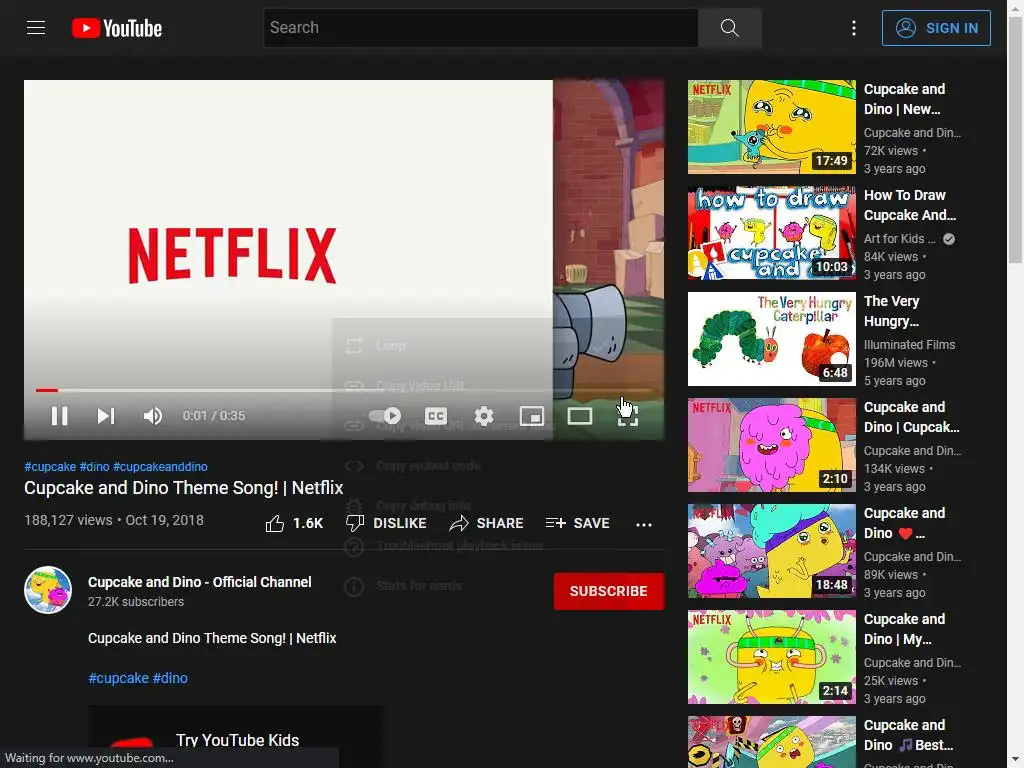The height and width of the screenshot is (768, 1024).
Task: Enter full screen mode
Action: (628, 416)
